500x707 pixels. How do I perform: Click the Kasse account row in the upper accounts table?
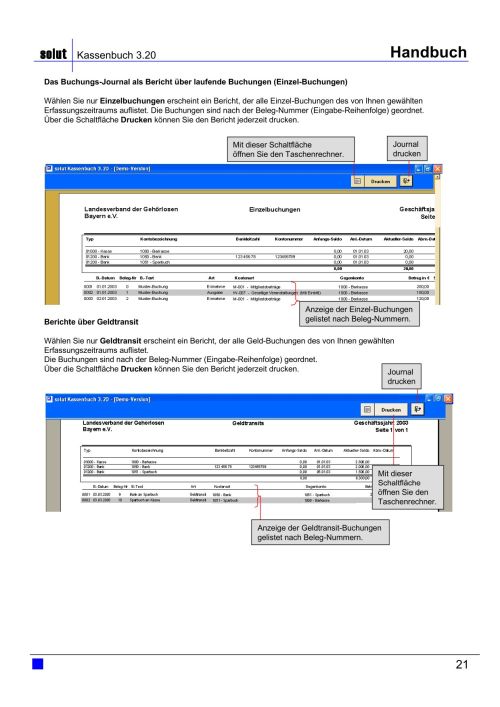point(259,251)
